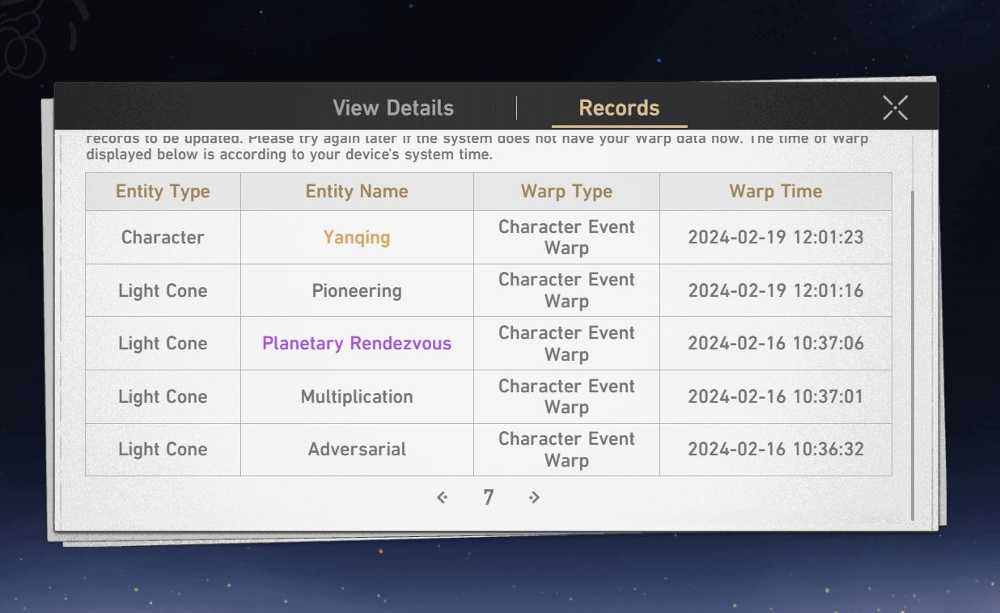This screenshot has height=613, width=1000.
Task: Click the Warp Type column header
Action: tap(566, 191)
